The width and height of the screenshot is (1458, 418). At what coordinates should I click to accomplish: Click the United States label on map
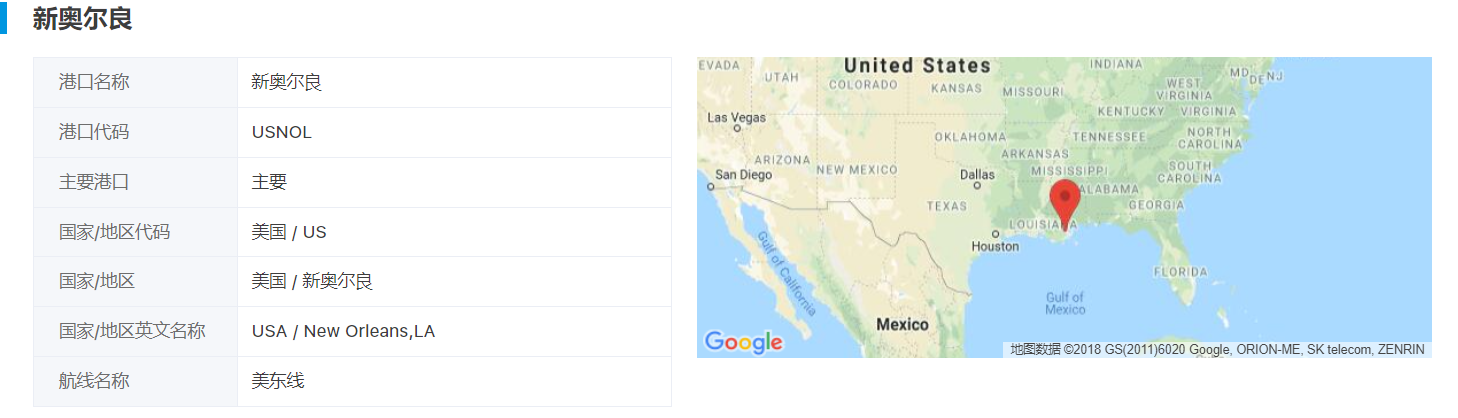tap(916, 66)
